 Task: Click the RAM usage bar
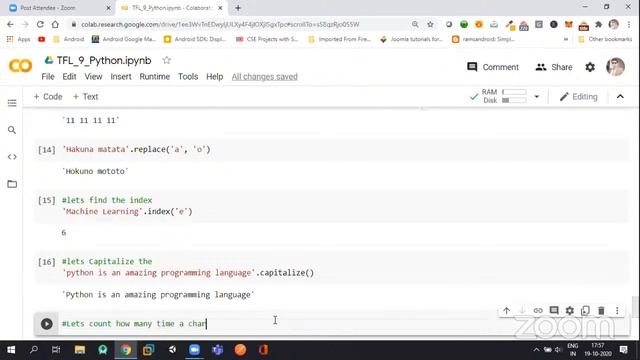coord(514,92)
